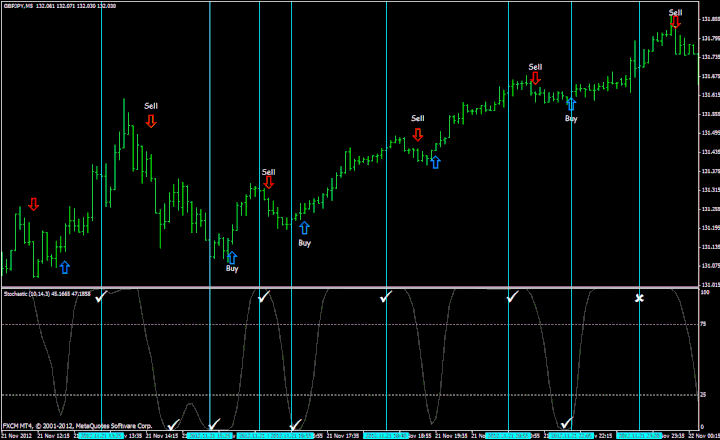Click the Buy text after the 15:25 line

tap(232, 268)
